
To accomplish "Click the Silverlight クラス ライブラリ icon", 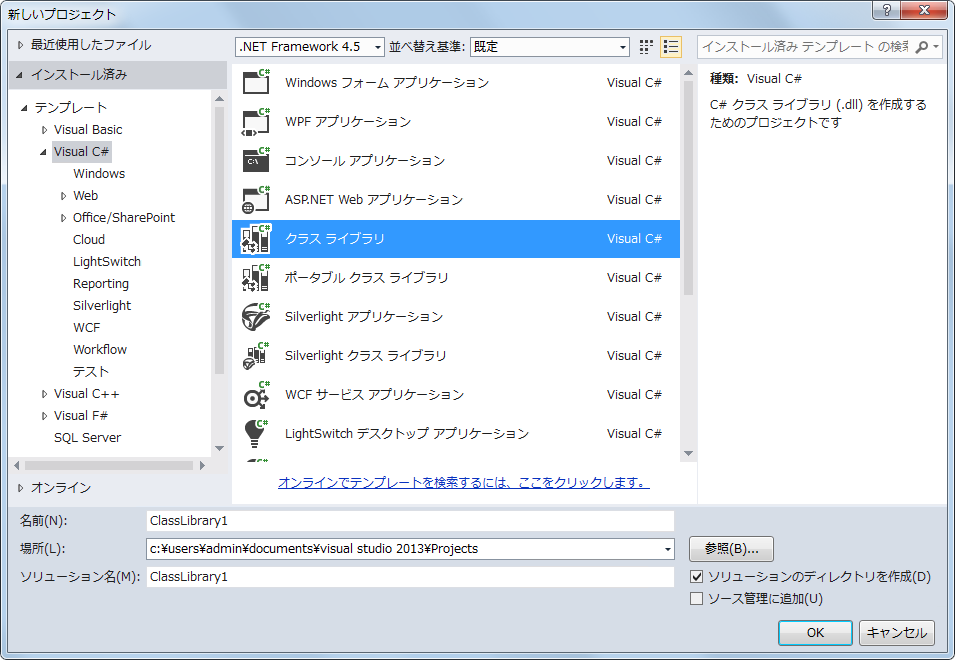I will 256,355.
